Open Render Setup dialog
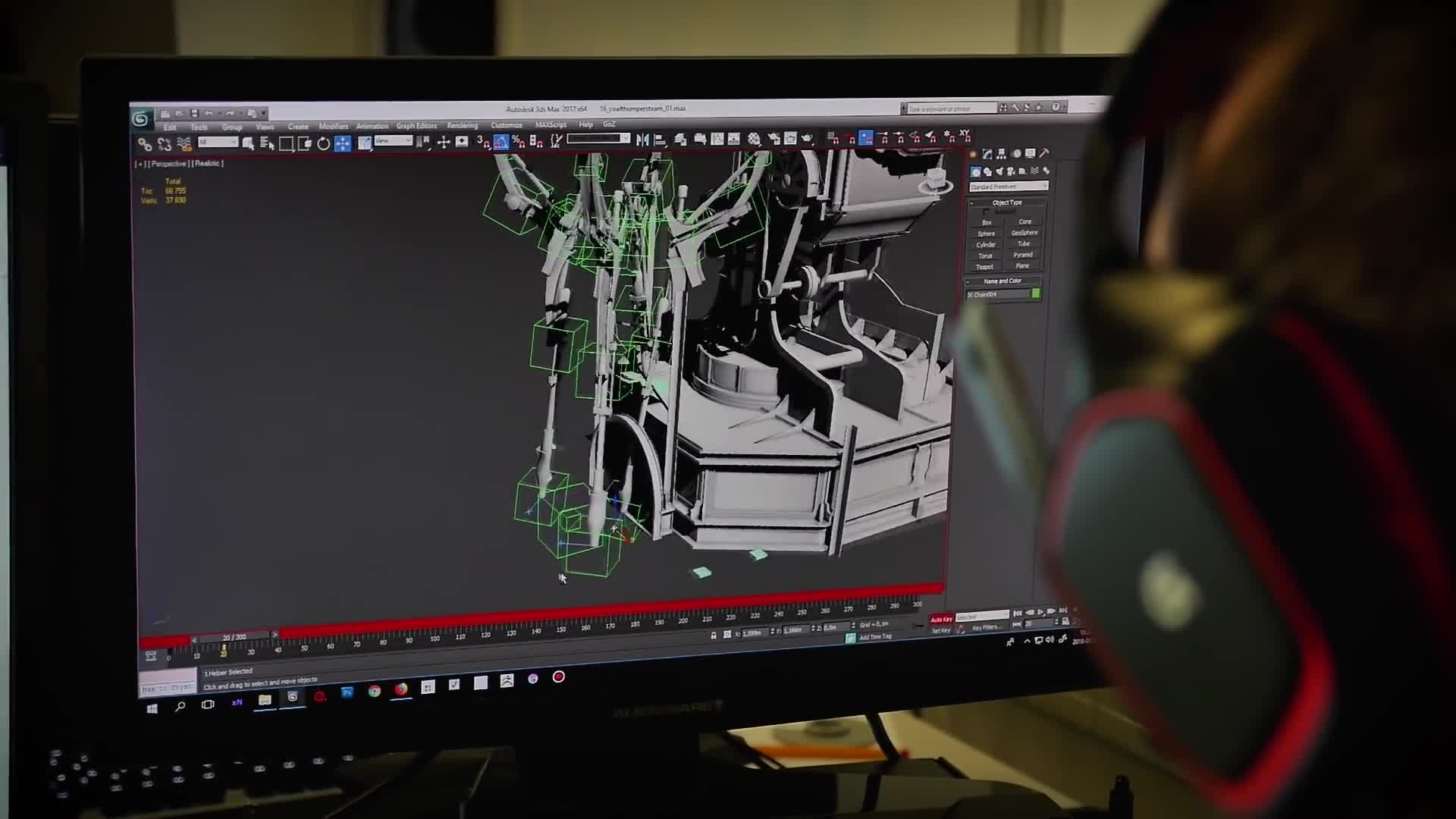The image size is (1456, 819). 773,139
